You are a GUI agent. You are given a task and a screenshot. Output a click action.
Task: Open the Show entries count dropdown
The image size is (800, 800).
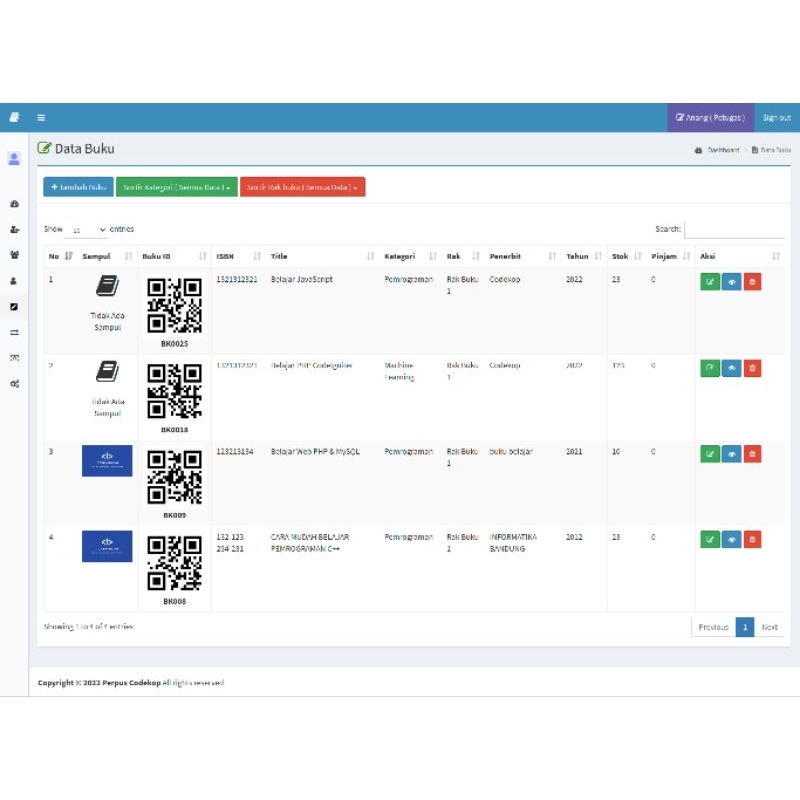(87, 230)
